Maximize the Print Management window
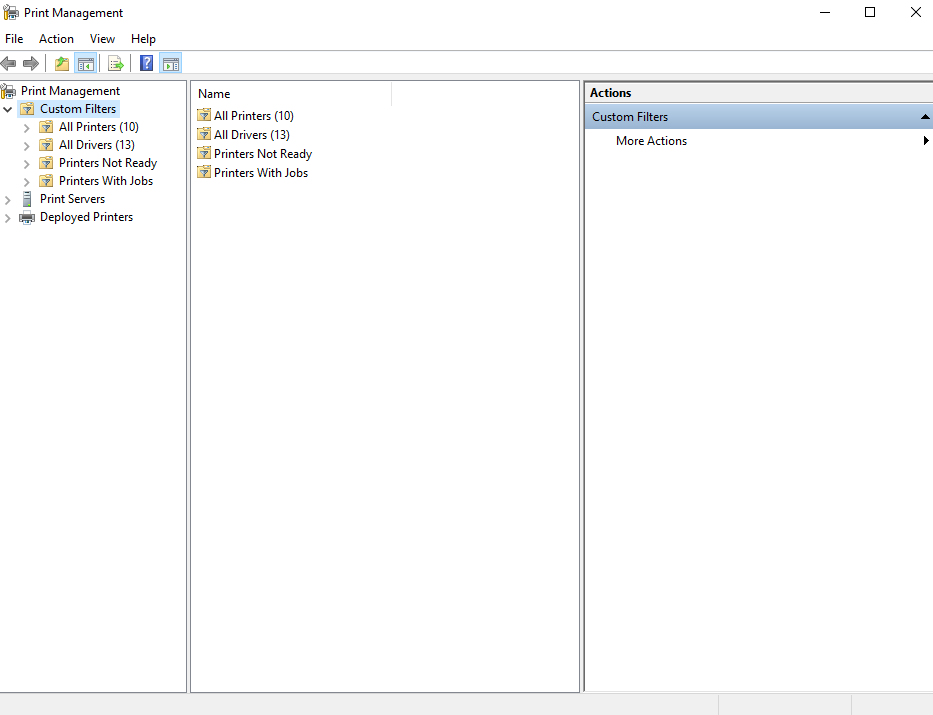Screen dimensions: 933x715 click(870, 12)
